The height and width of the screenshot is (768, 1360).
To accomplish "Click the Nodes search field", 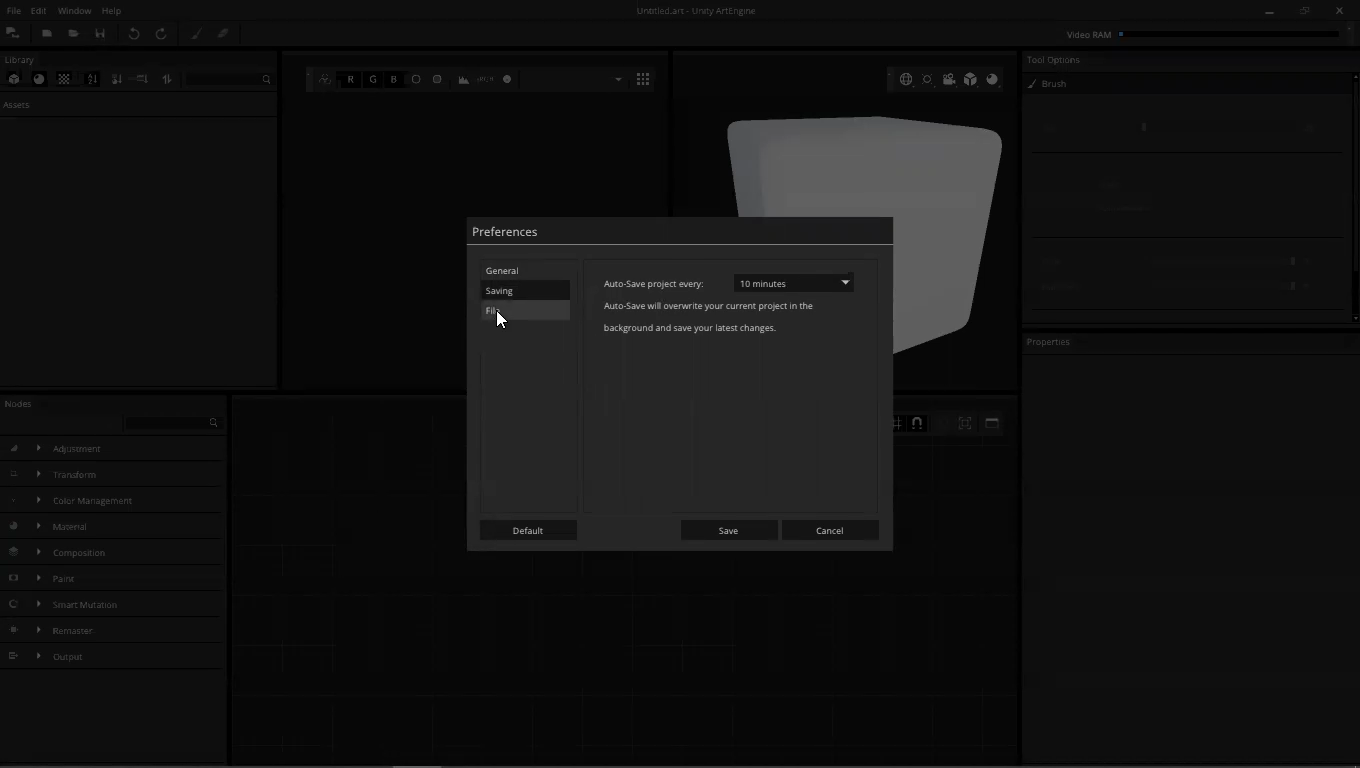I will click(x=165, y=423).
